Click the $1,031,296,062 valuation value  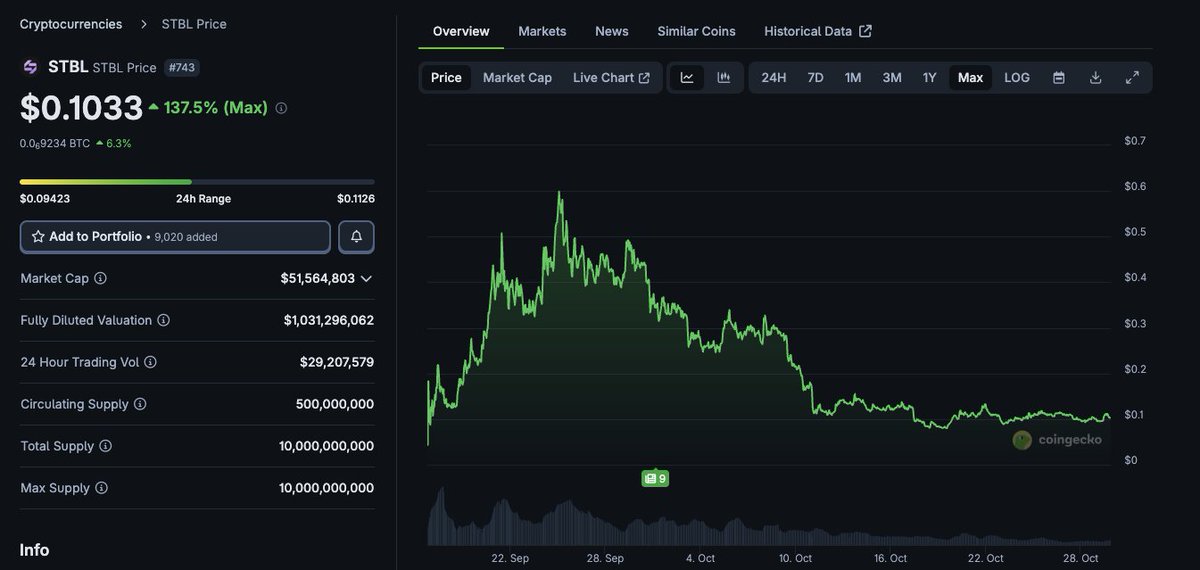[x=329, y=320]
